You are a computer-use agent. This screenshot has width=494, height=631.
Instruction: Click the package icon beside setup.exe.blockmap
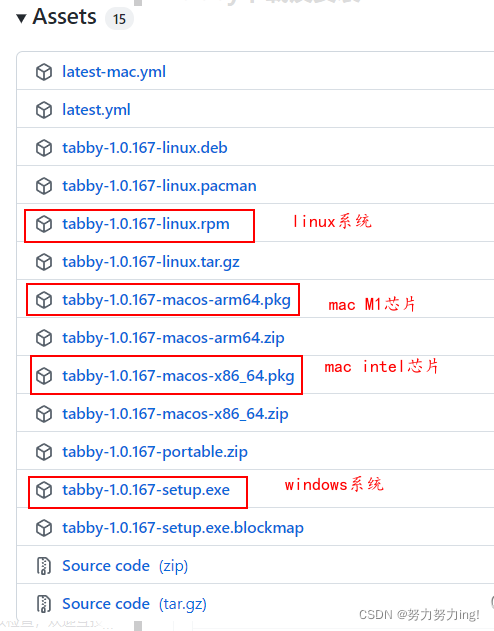[44, 528]
